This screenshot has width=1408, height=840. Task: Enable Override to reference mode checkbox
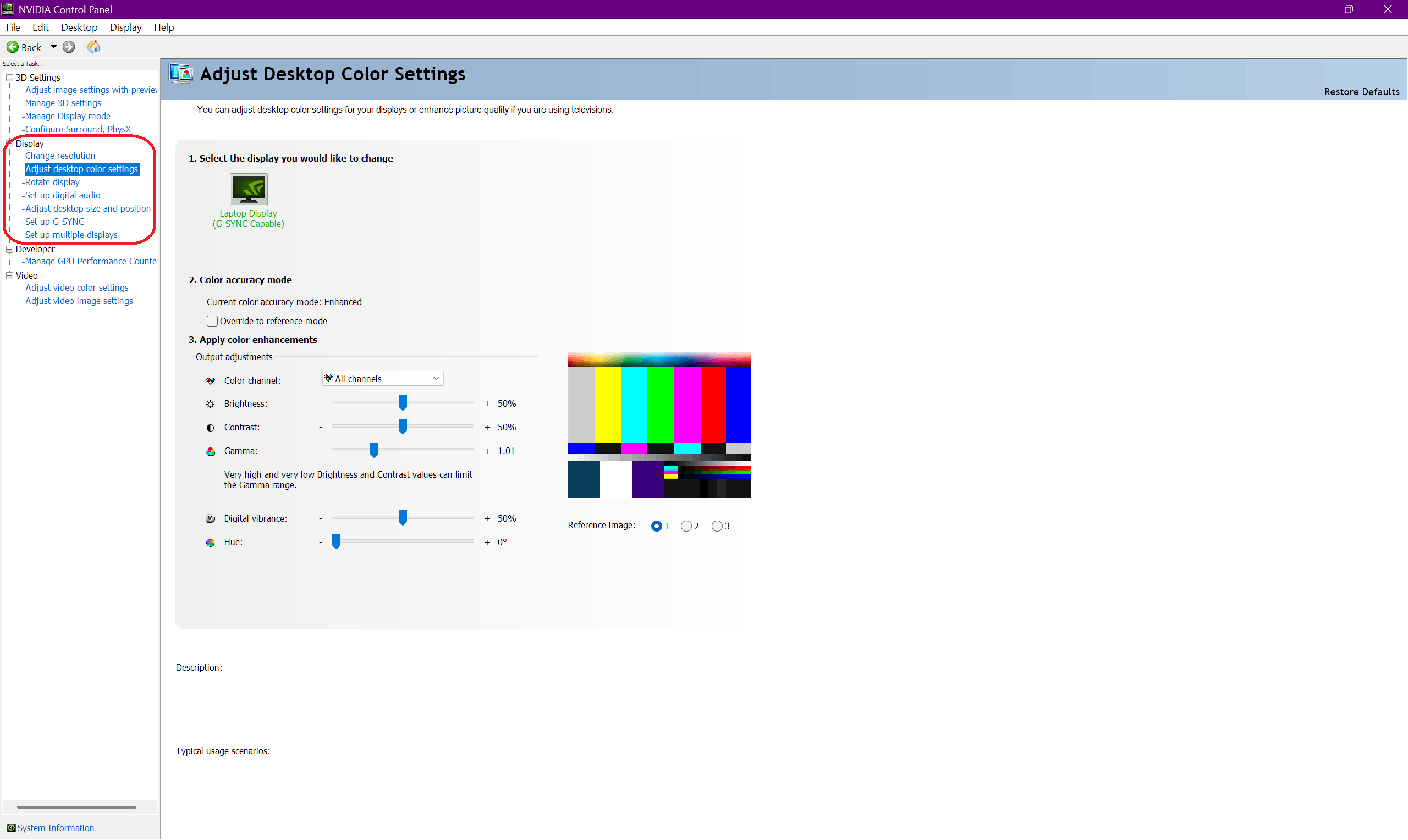coord(212,321)
